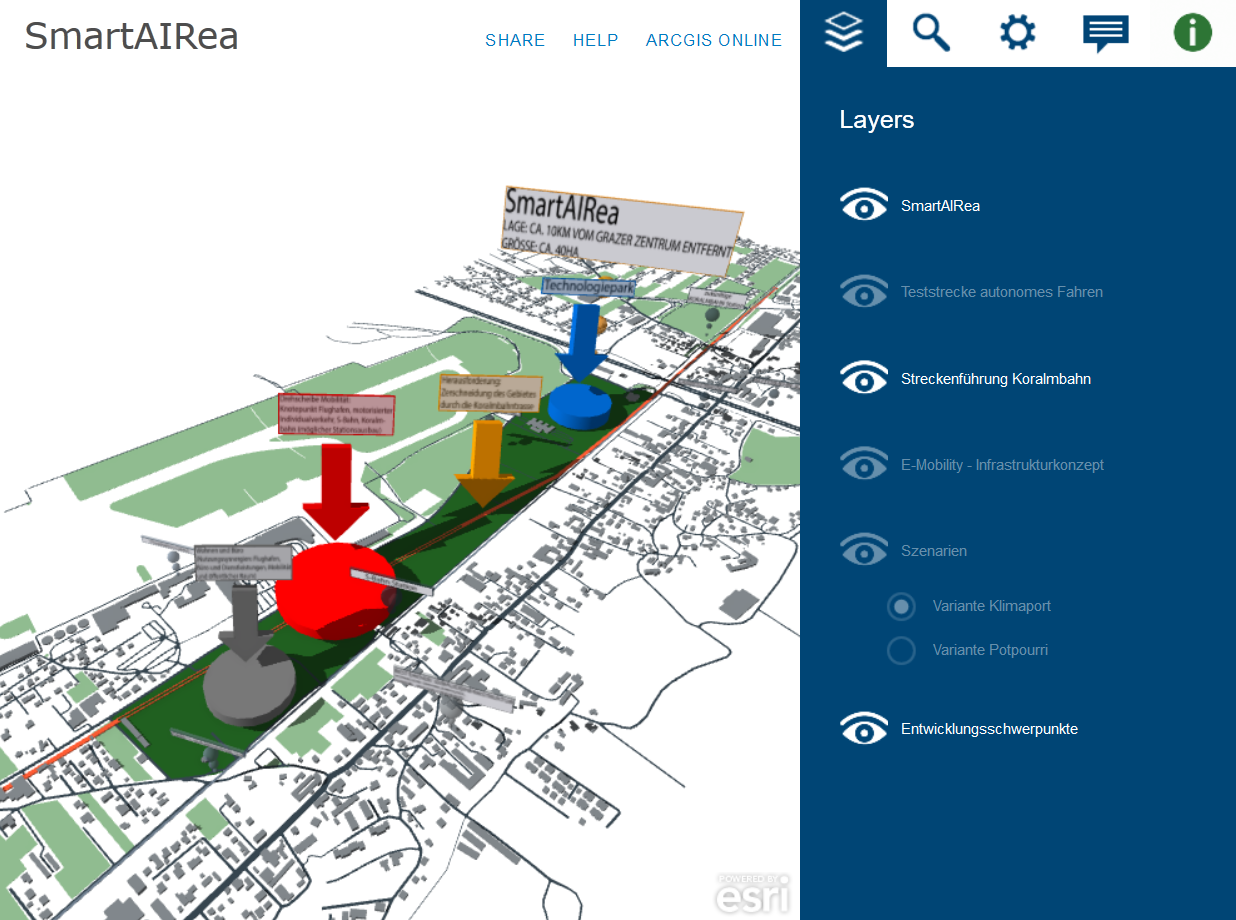Click the SHARE link
The image size is (1236, 920).
click(515, 40)
